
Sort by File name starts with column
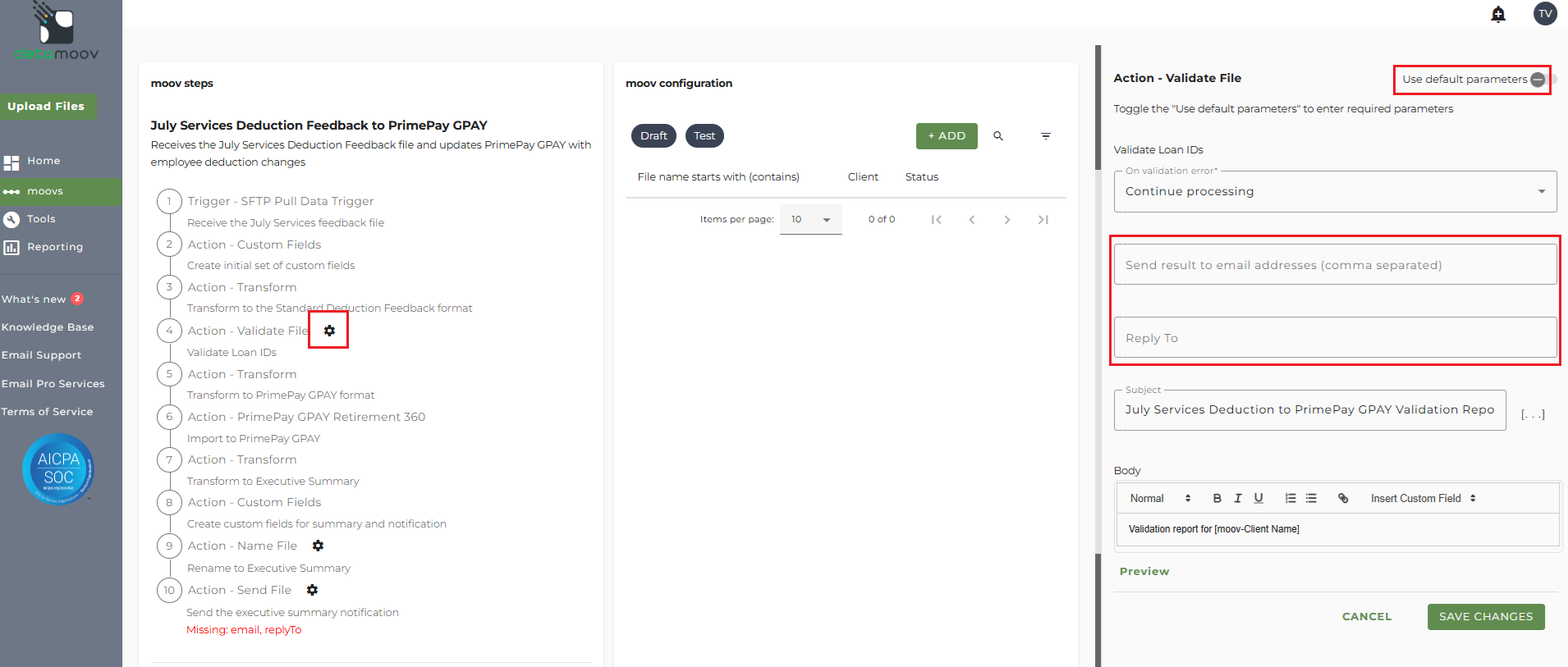718,177
